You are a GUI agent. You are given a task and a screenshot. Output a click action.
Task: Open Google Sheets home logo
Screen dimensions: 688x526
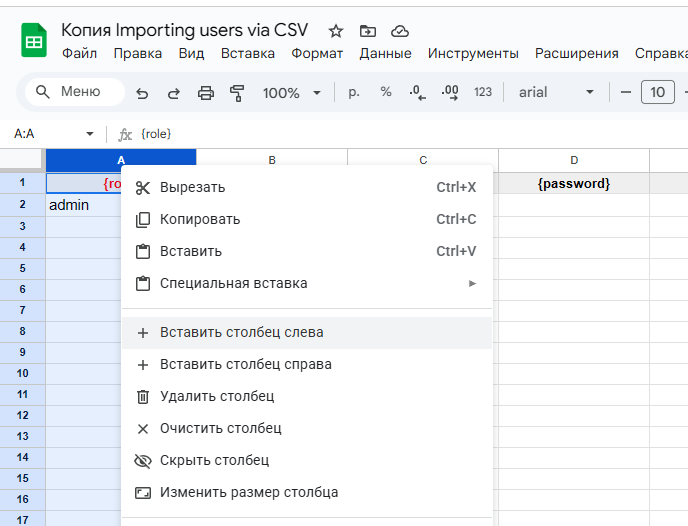tap(35, 41)
